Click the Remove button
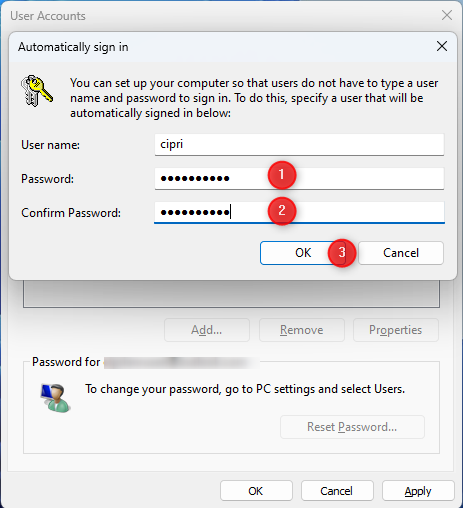Image resolution: width=463 pixels, height=508 pixels. (302, 330)
